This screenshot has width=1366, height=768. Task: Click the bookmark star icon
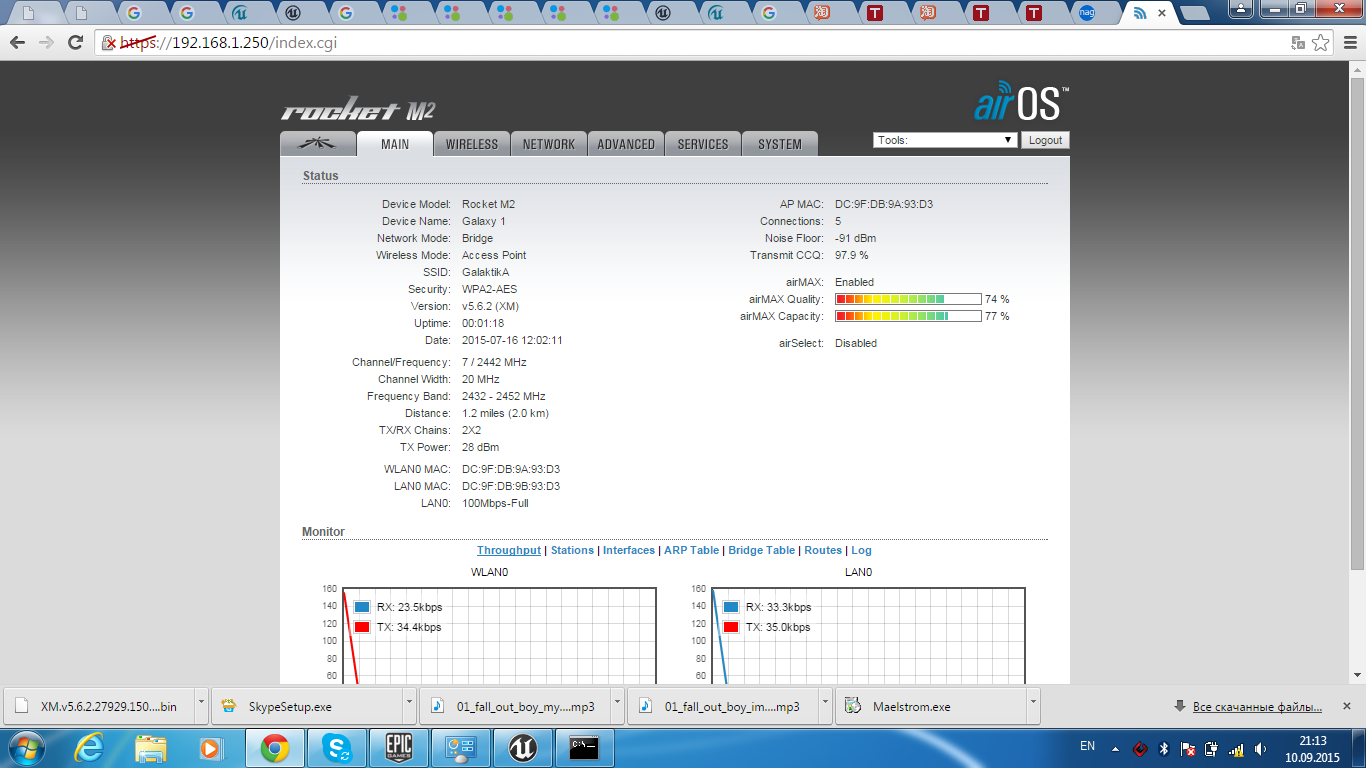(1321, 42)
